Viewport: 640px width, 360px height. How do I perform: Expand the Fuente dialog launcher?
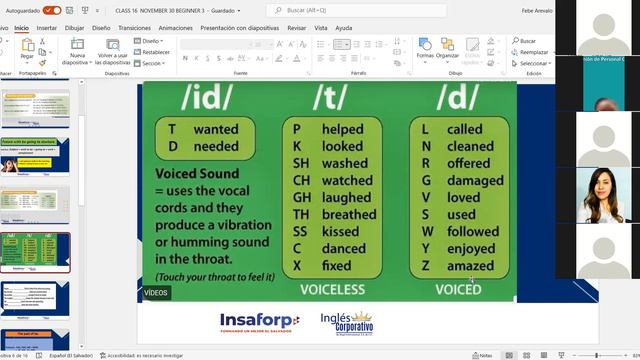click(x=309, y=73)
